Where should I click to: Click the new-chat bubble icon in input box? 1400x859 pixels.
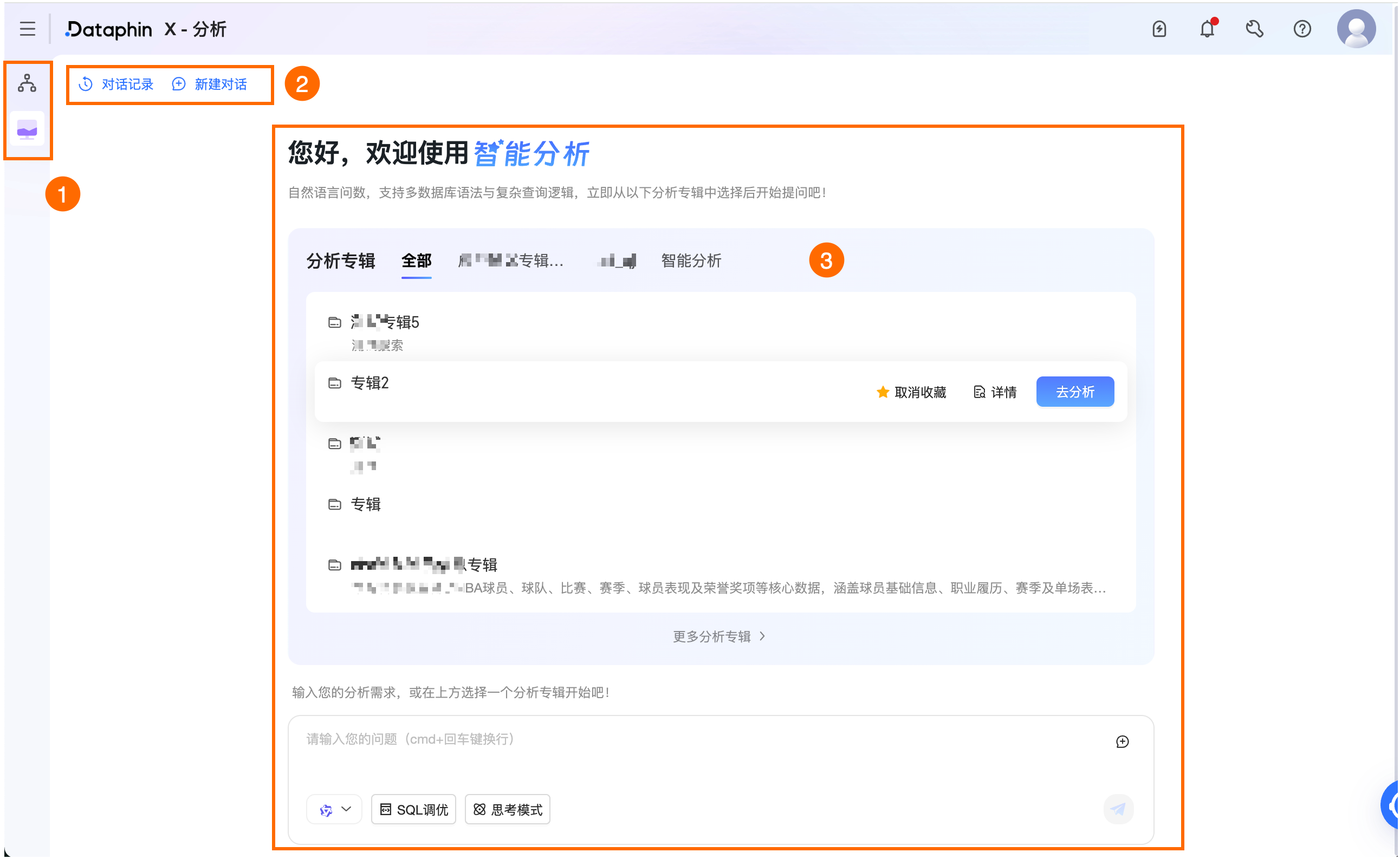tap(1122, 741)
